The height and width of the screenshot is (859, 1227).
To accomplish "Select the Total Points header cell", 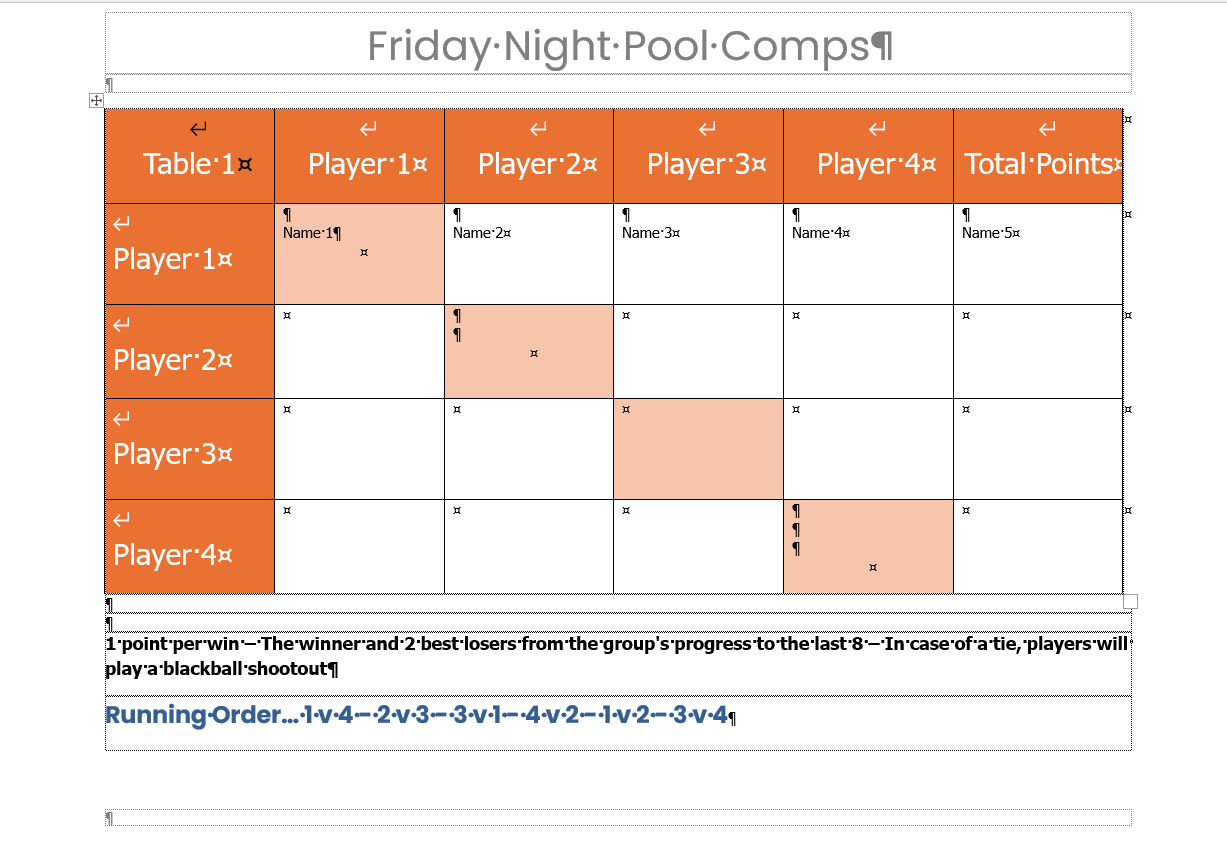I will tap(1038, 156).
